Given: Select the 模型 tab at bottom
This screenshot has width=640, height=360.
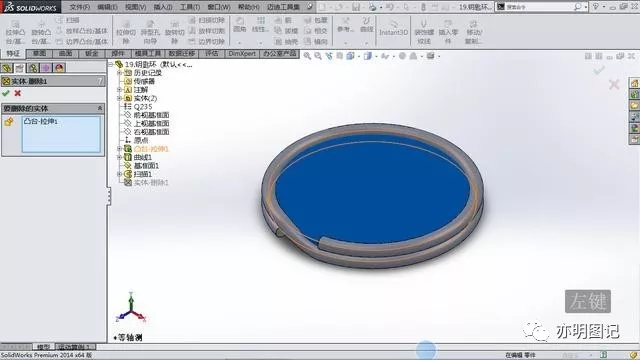Looking at the screenshot, I should point(43,347).
